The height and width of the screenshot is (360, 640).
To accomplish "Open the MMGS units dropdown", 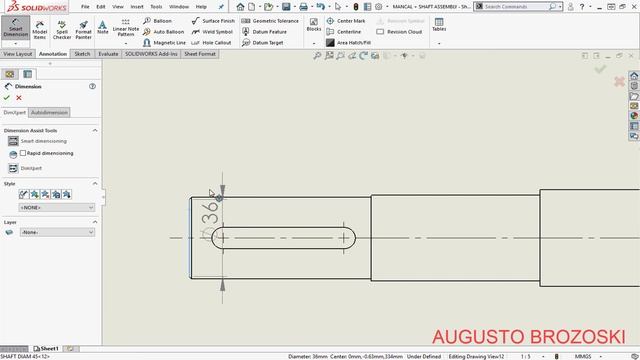I will point(600,356).
